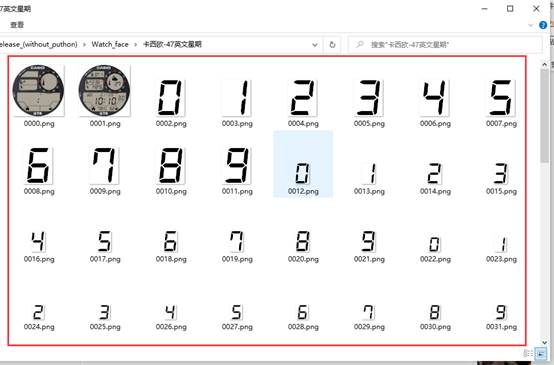Select the 0025.png file
This screenshot has width=554, height=365.
coord(105,317)
